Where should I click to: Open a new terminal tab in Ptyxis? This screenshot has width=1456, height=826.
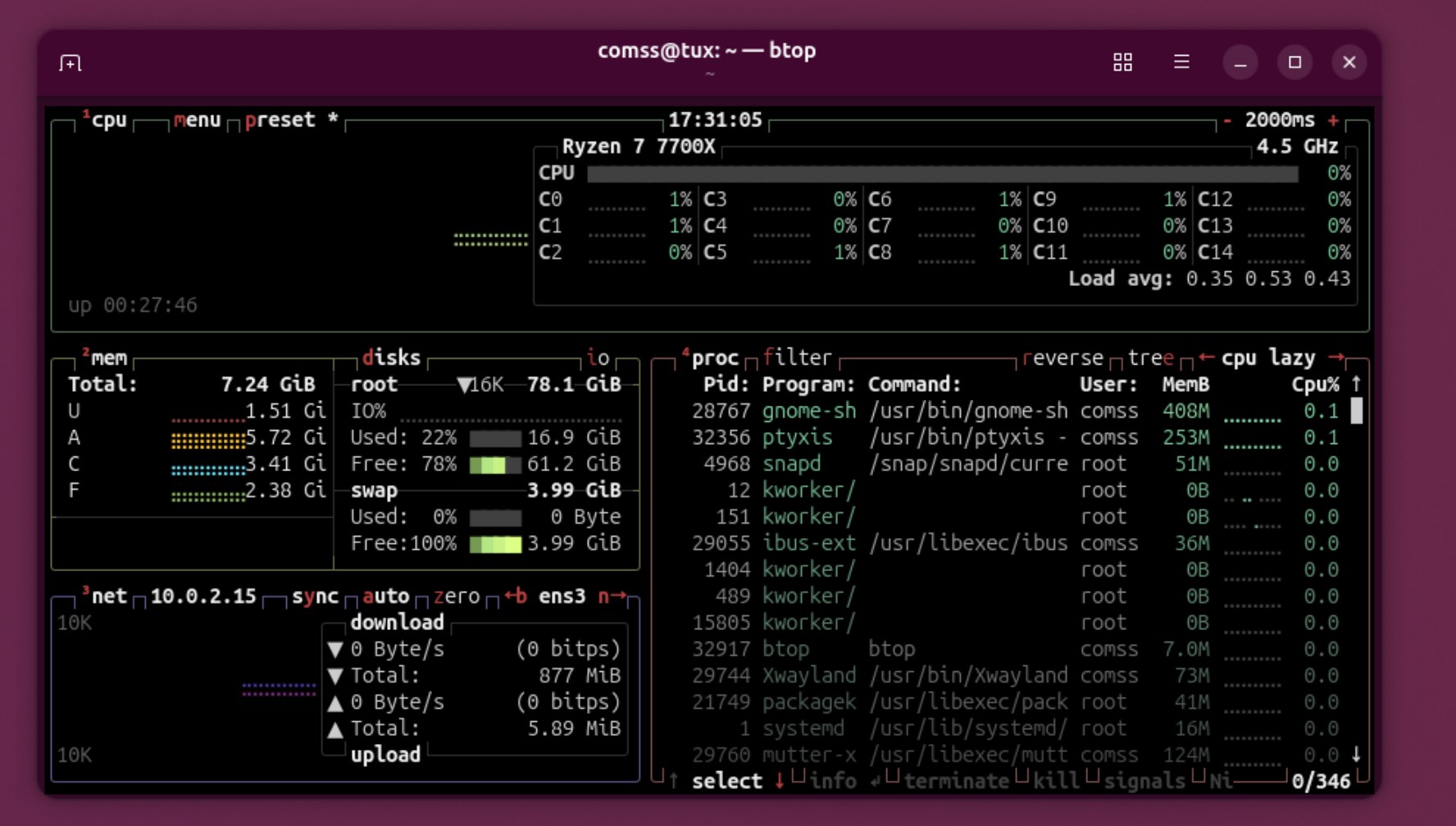(70, 61)
